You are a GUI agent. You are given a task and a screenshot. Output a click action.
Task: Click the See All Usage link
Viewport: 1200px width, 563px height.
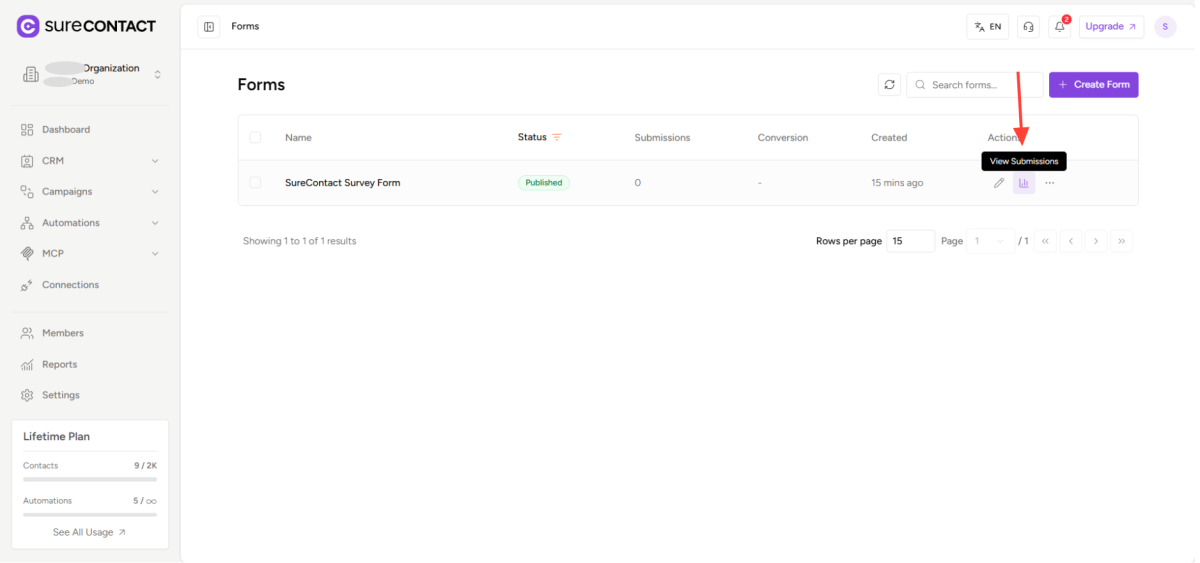click(89, 533)
